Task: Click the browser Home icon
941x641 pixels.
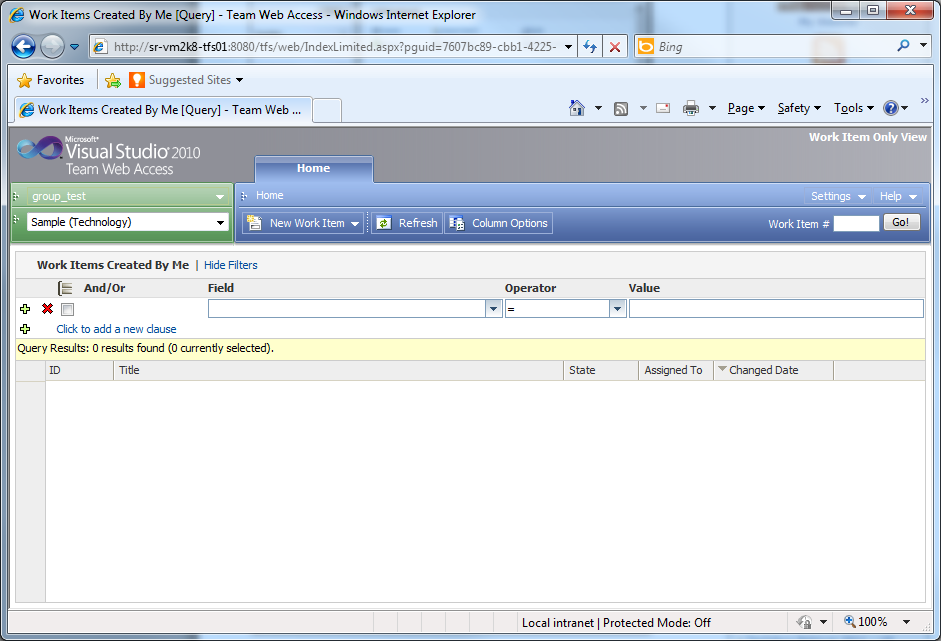Action: click(x=577, y=108)
